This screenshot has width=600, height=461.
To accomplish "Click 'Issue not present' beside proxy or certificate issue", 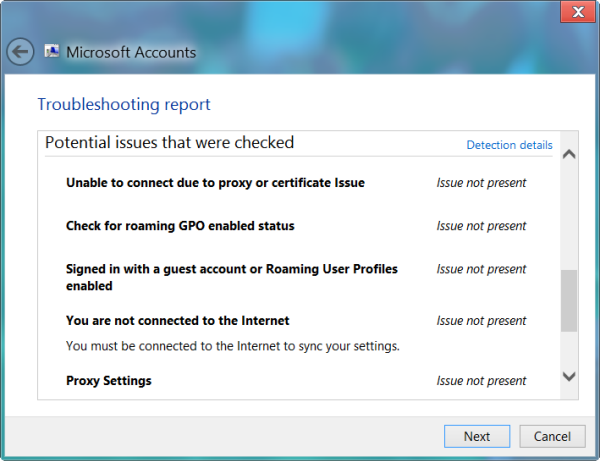I will click(x=481, y=183).
